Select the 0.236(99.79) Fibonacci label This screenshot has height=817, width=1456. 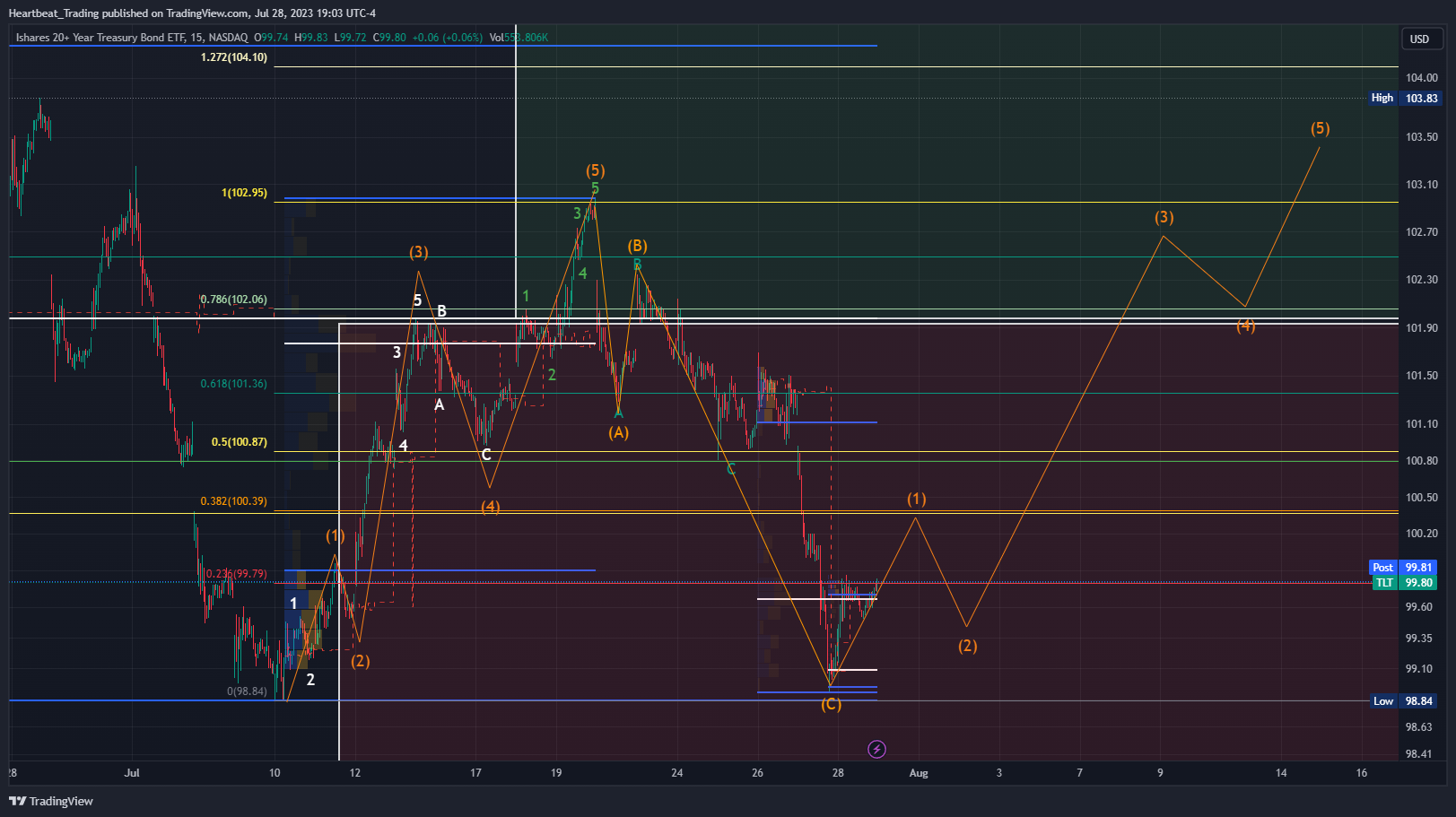237,574
